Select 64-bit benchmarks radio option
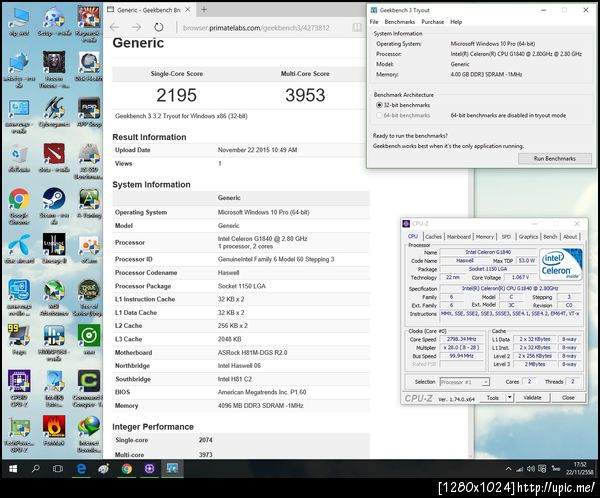This screenshot has height=498, width=600. tap(379, 115)
